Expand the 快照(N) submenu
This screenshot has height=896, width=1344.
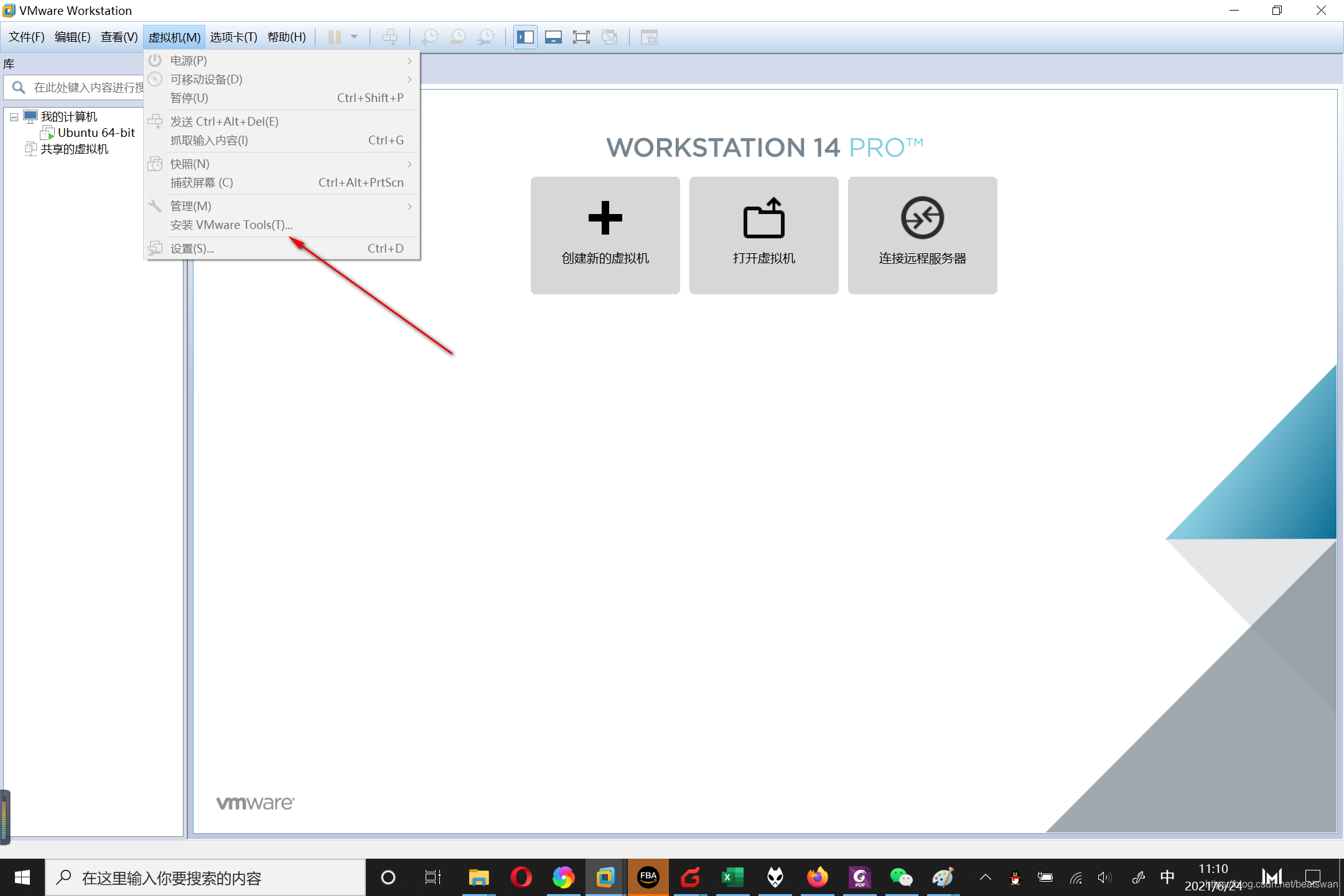282,164
